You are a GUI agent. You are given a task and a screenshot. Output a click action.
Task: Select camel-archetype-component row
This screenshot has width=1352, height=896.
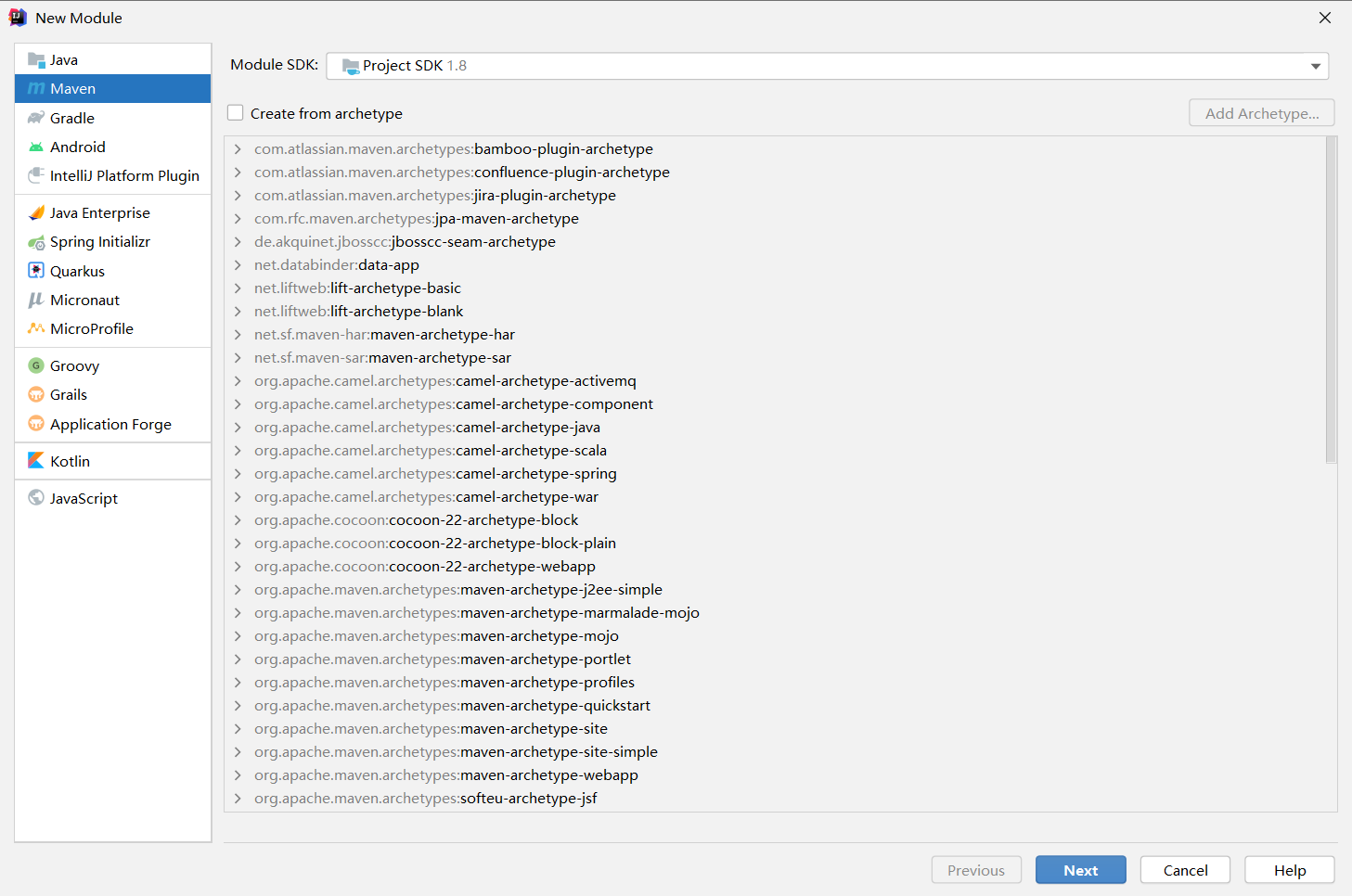[x=775, y=404]
